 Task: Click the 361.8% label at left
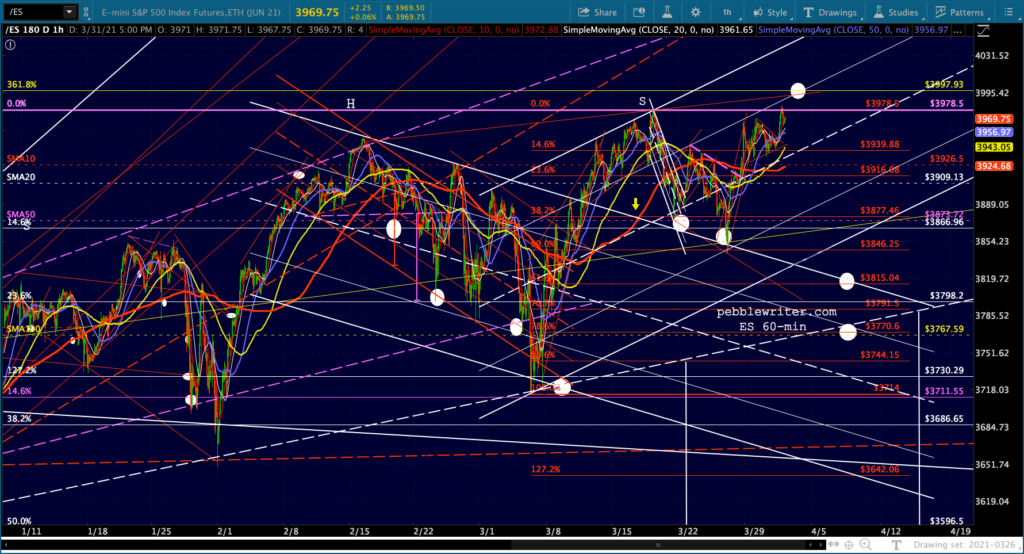[x=22, y=84]
